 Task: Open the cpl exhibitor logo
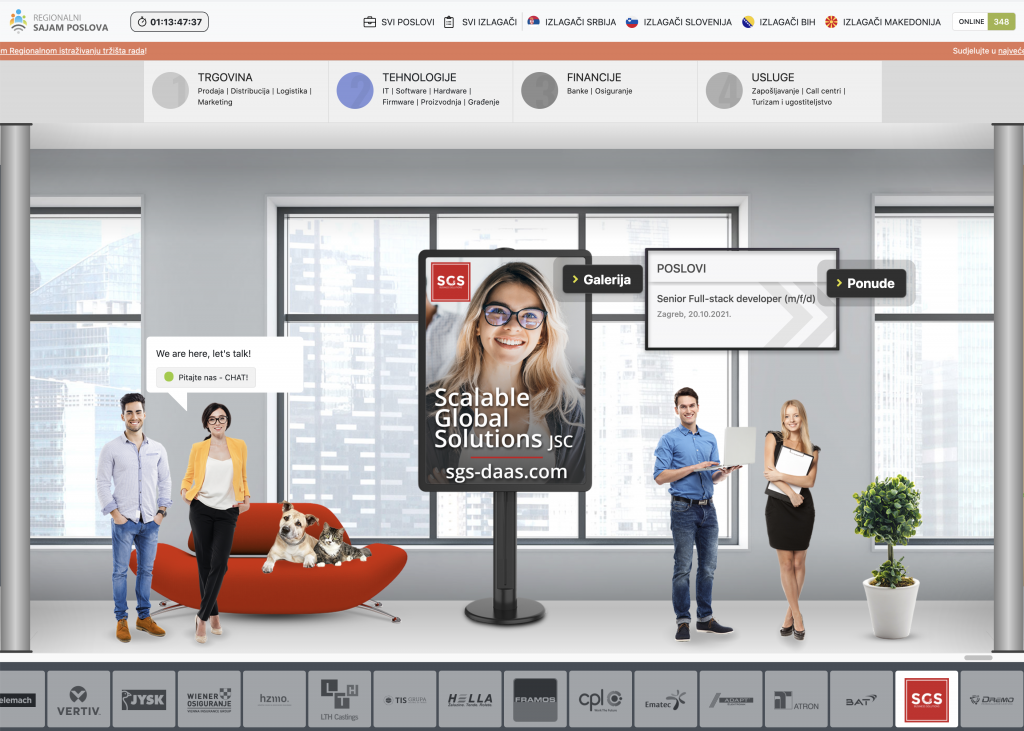601,699
